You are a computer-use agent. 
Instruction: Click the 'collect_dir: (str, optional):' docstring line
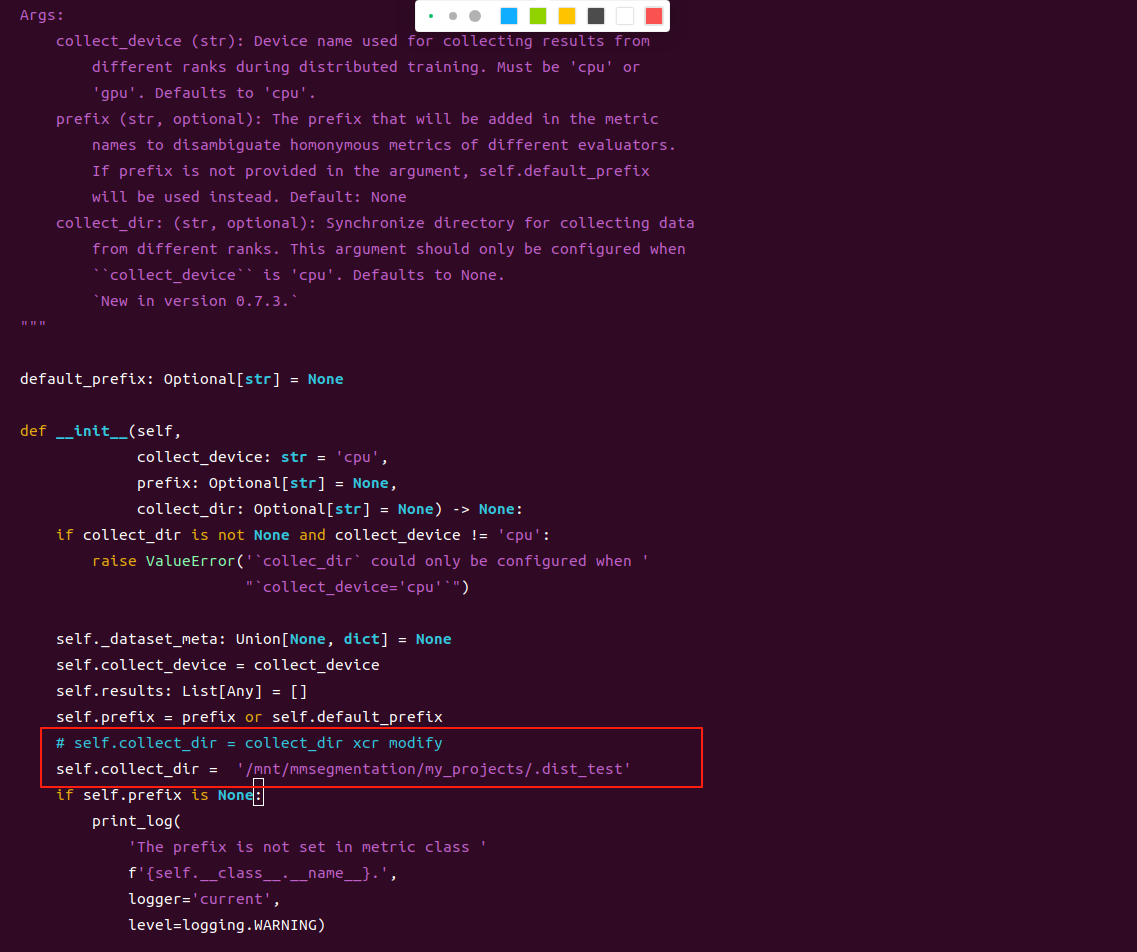point(375,223)
